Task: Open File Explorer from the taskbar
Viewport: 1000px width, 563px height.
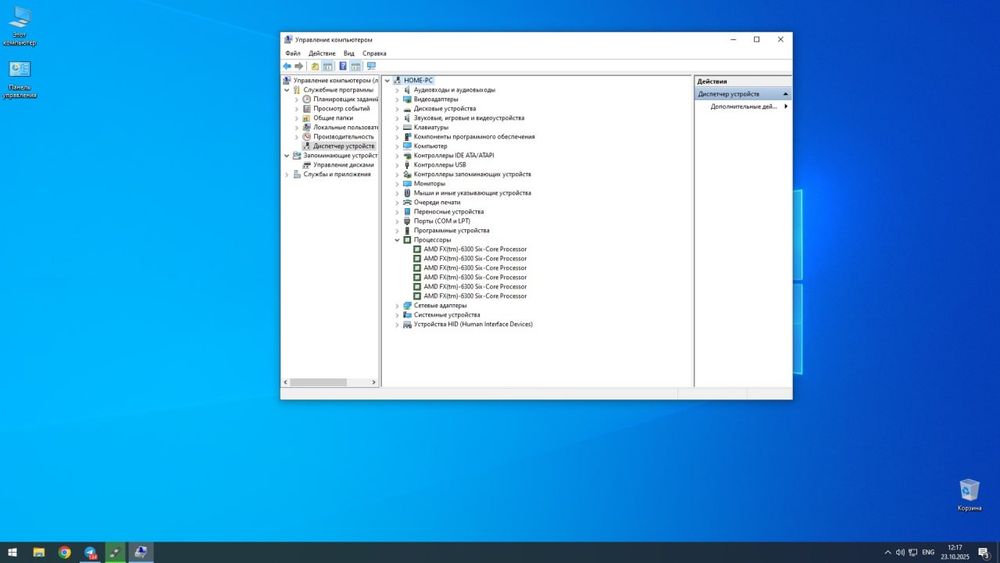Action: click(39, 552)
